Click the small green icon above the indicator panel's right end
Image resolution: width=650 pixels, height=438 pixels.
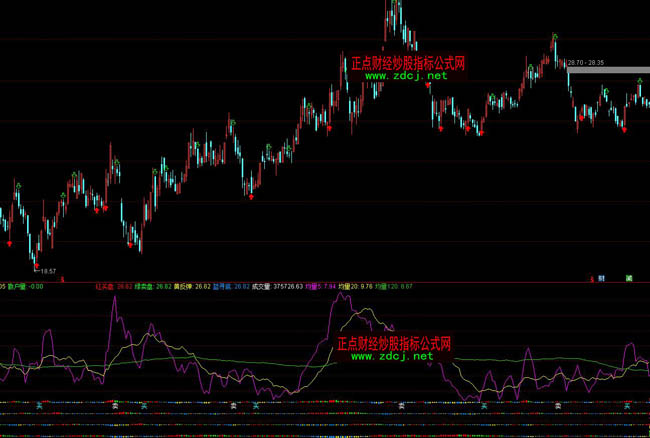629,276
